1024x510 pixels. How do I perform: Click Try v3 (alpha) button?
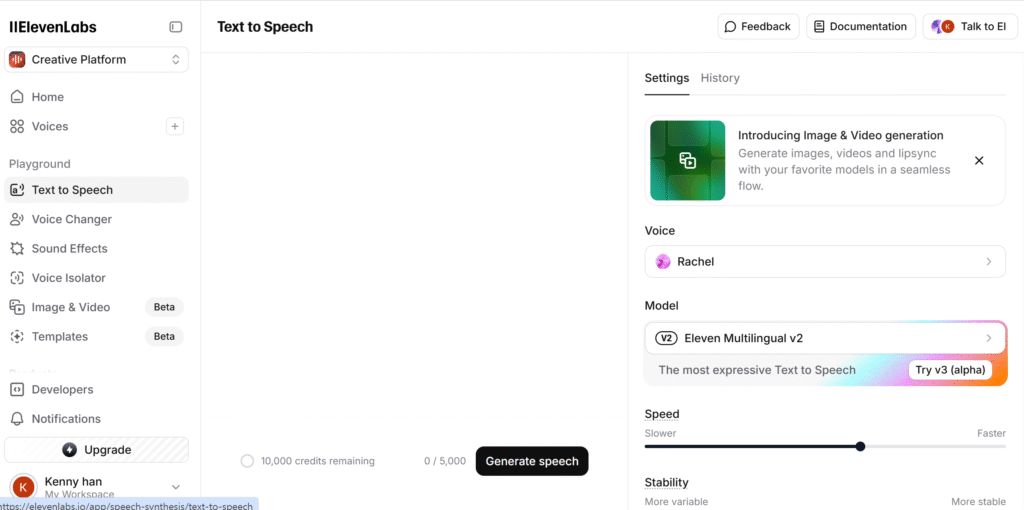pyautogui.click(x=951, y=370)
